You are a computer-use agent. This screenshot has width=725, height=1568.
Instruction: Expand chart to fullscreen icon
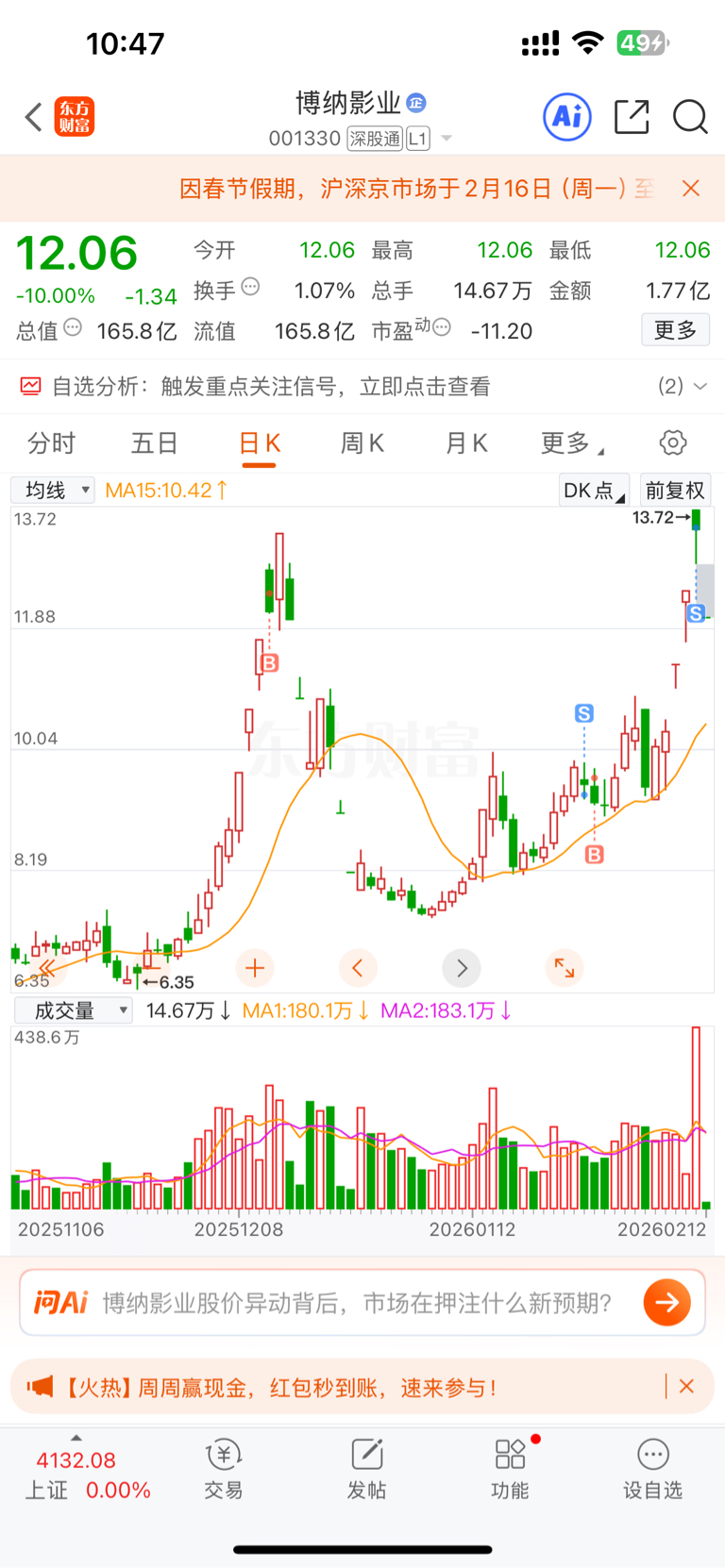coord(565,967)
